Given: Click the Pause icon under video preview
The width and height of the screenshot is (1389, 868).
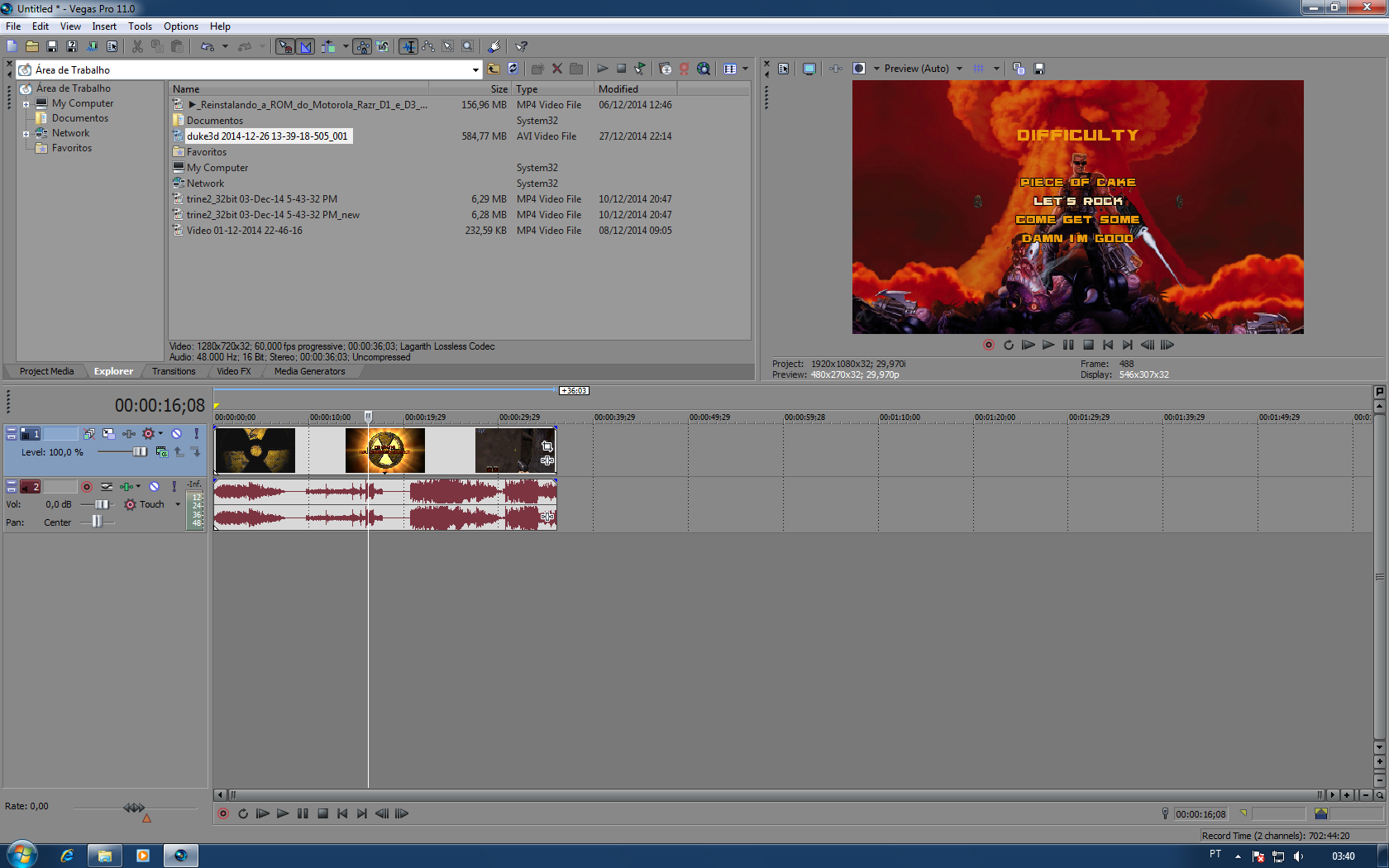Looking at the screenshot, I should pos(1068,345).
